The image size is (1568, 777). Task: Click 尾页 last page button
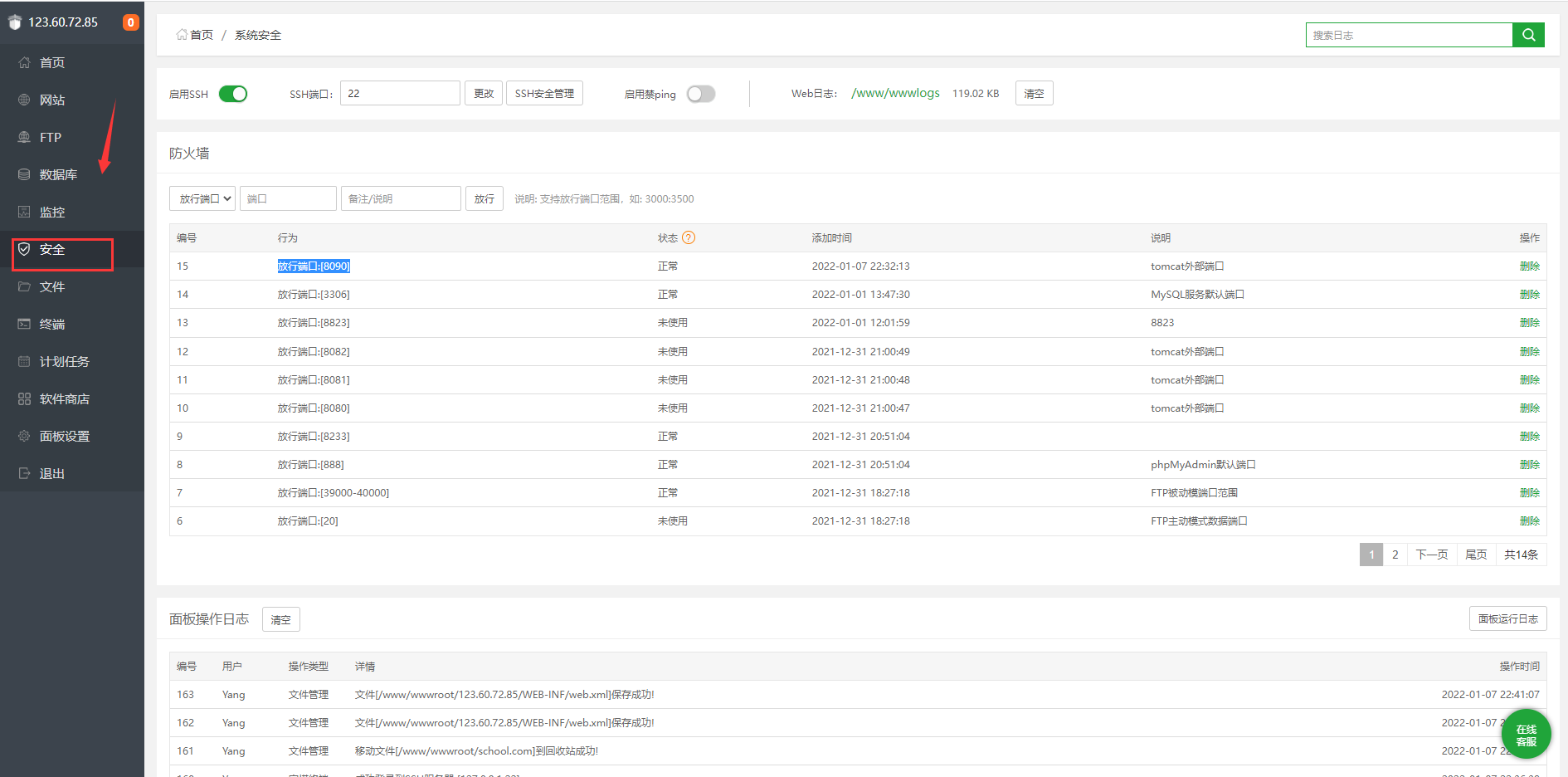coord(1476,555)
